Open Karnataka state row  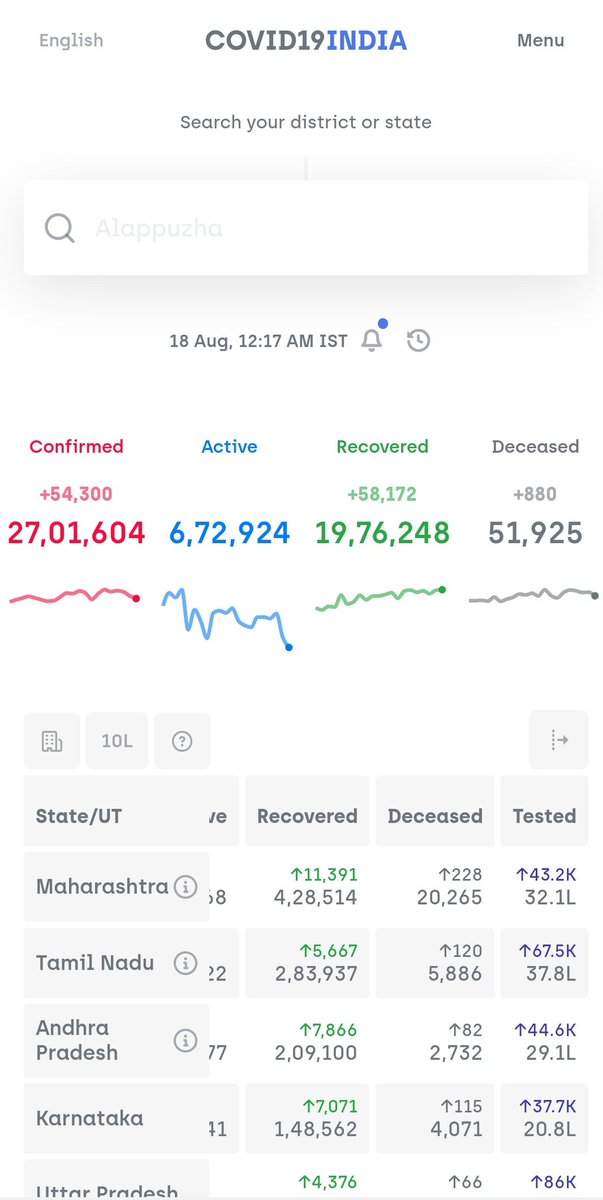point(306,1118)
